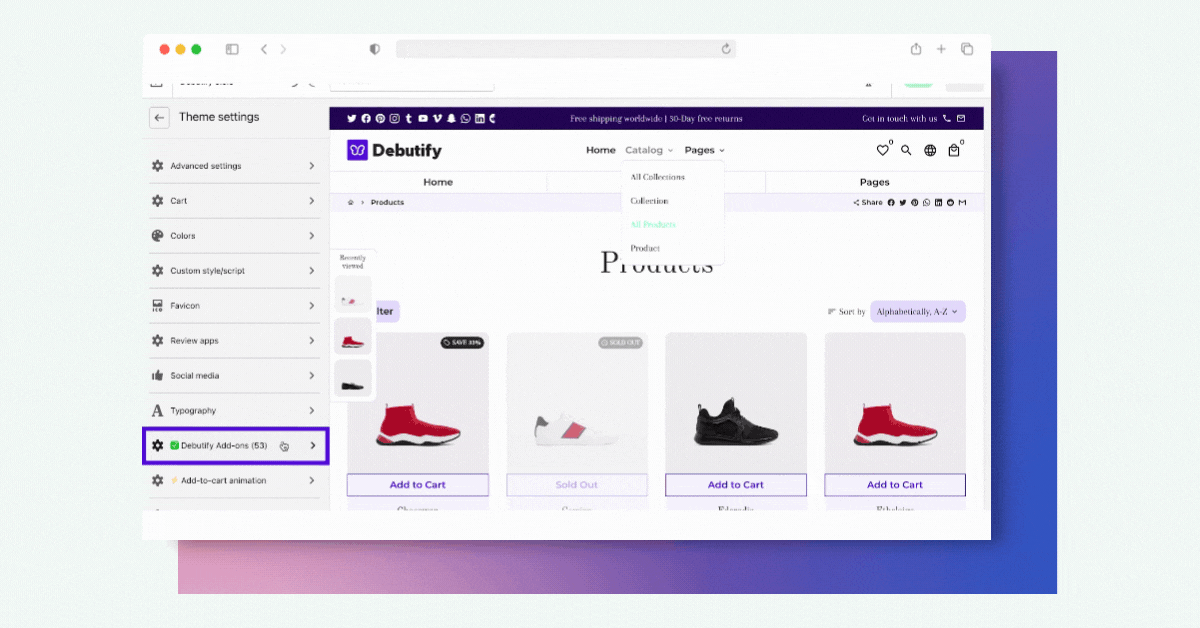The height and width of the screenshot is (628, 1200).
Task: Expand the Typography settings row
Action: click(x=236, y=411)
